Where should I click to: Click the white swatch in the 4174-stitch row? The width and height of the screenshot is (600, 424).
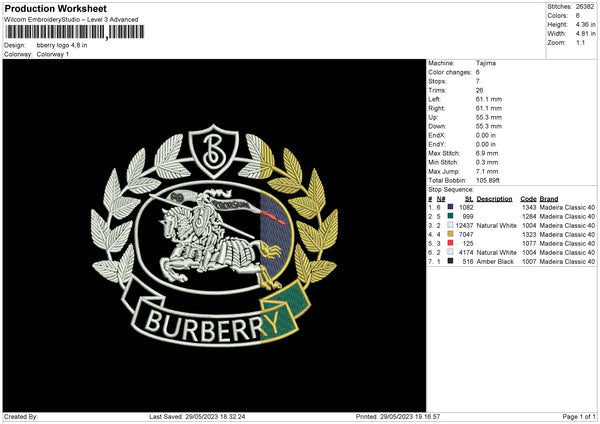click(x=450, y=252)
